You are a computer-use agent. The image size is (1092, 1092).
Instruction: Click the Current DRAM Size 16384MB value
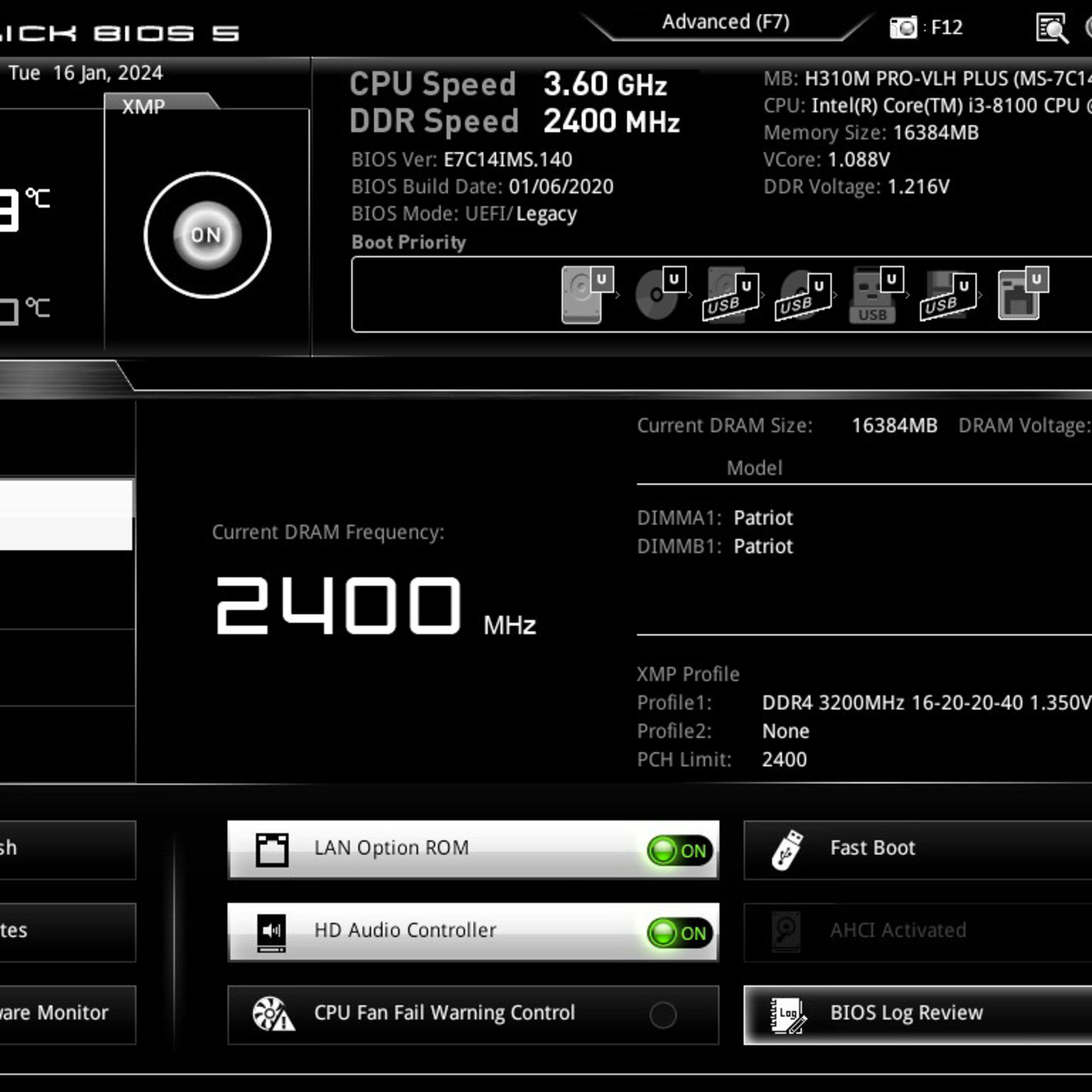[894, 425]
